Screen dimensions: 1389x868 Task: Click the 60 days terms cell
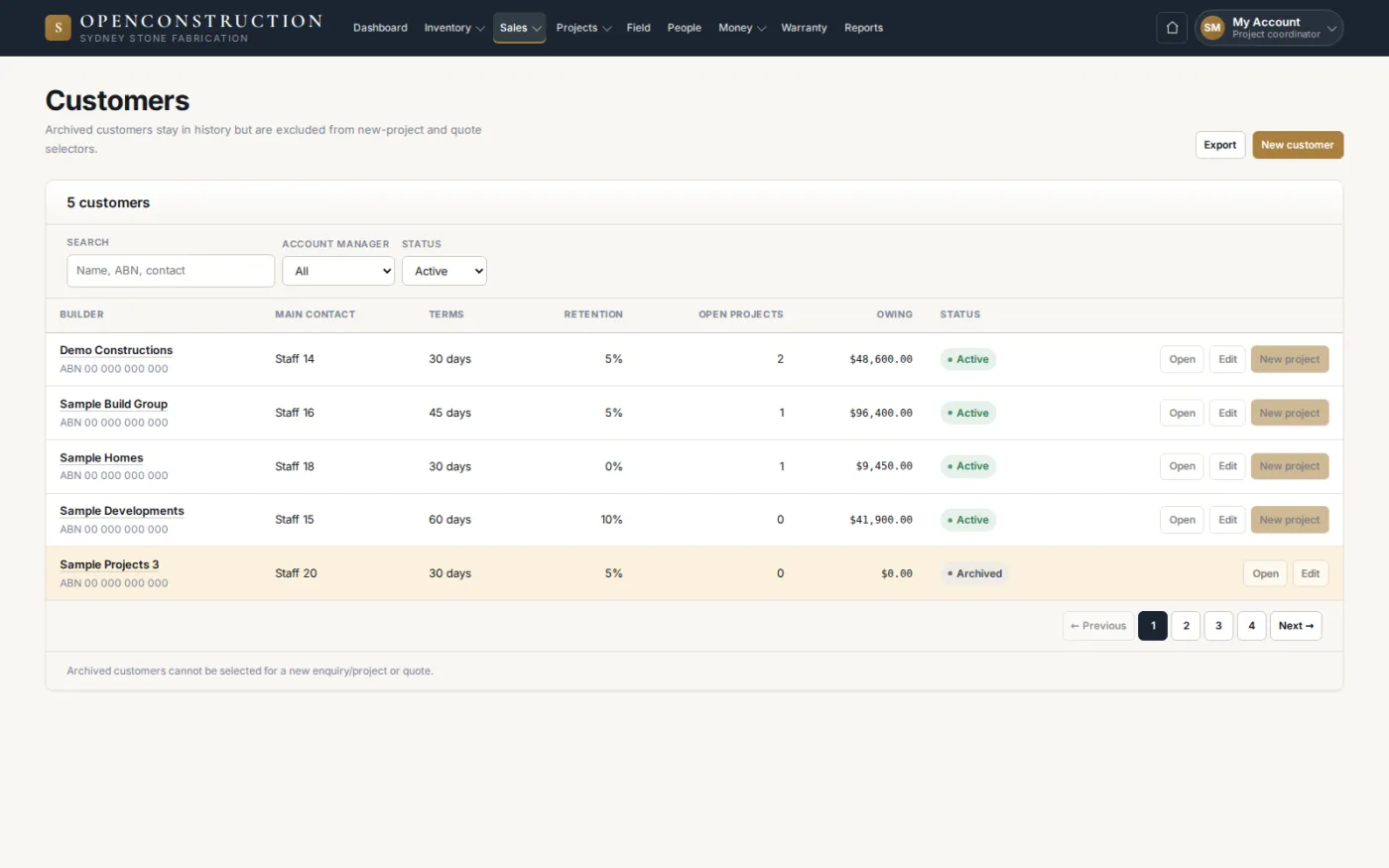click(x=449, y=520)
